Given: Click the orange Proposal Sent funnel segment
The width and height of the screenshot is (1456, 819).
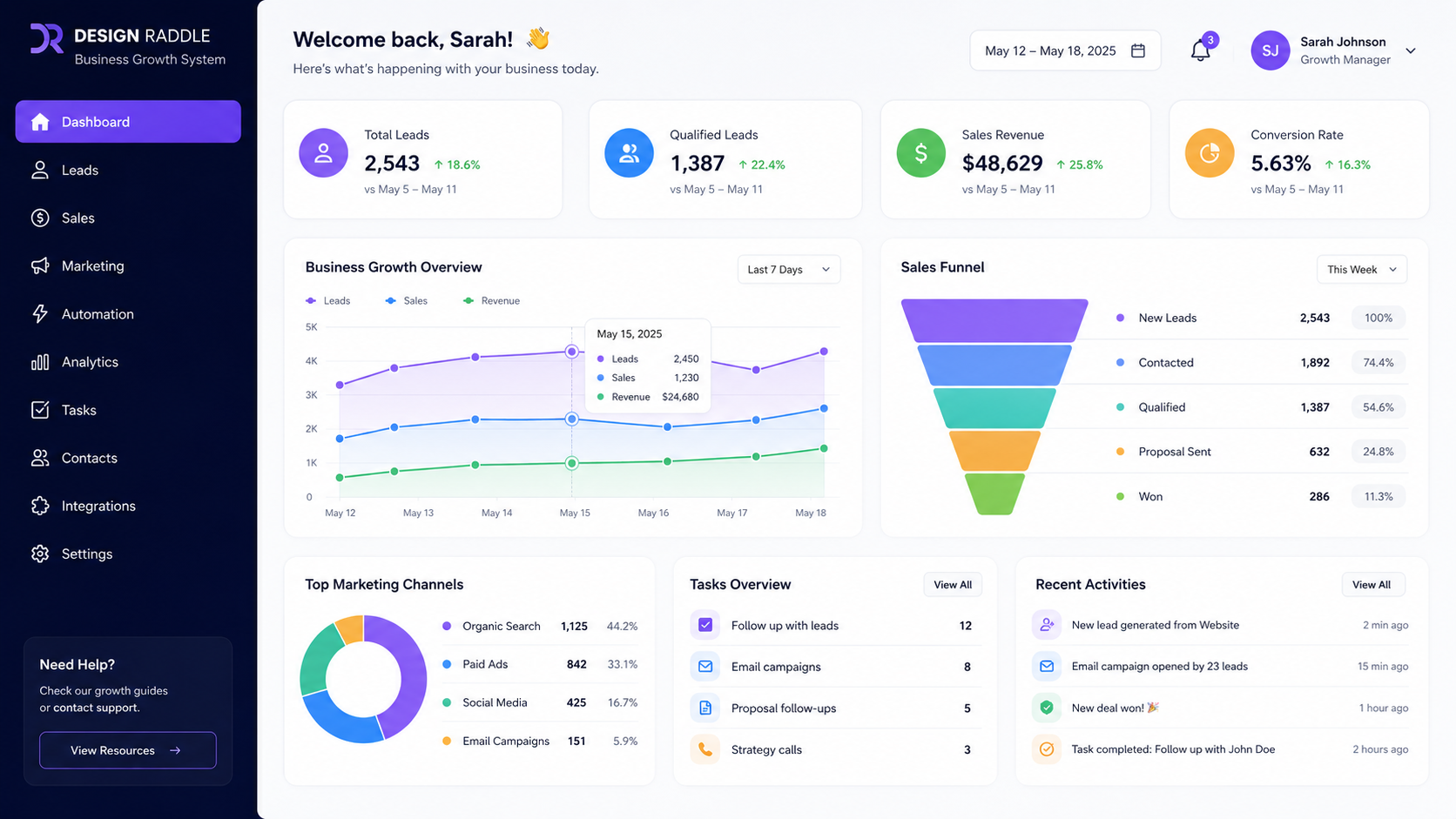Looking at the screenshot, I should pos(994,451).
